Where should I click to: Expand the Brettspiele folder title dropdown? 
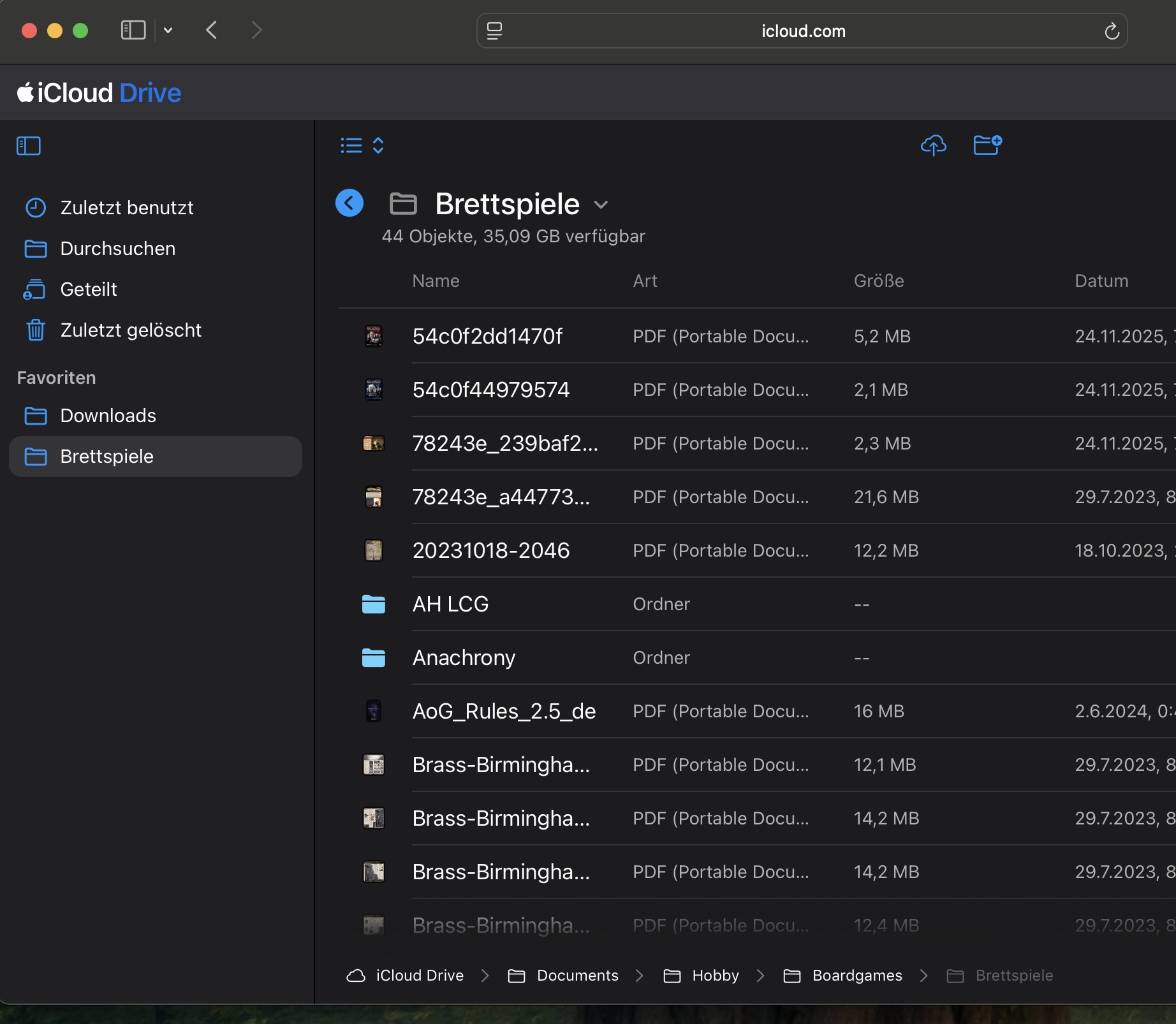[601, 205]
